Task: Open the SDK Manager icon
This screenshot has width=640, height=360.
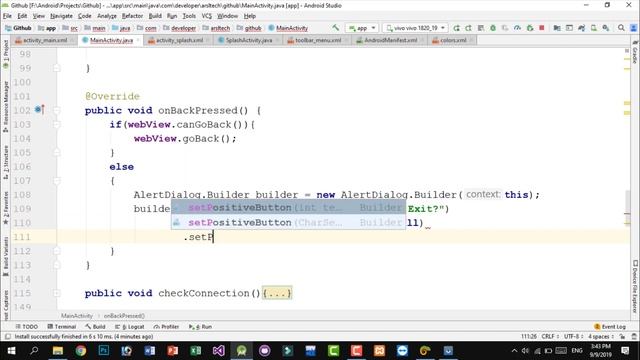Action: click(x=606, y=28)
